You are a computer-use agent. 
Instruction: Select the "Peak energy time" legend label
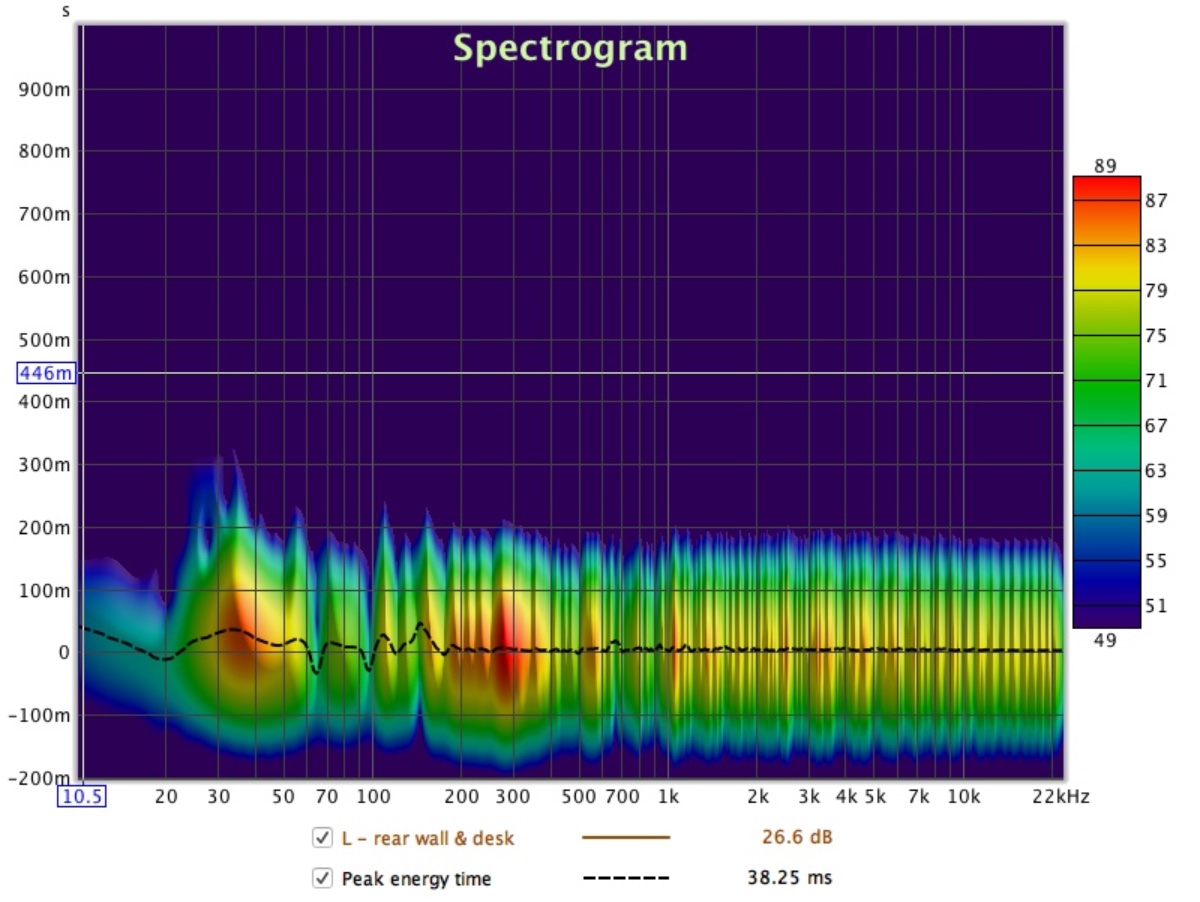click(x=416, y=878)
